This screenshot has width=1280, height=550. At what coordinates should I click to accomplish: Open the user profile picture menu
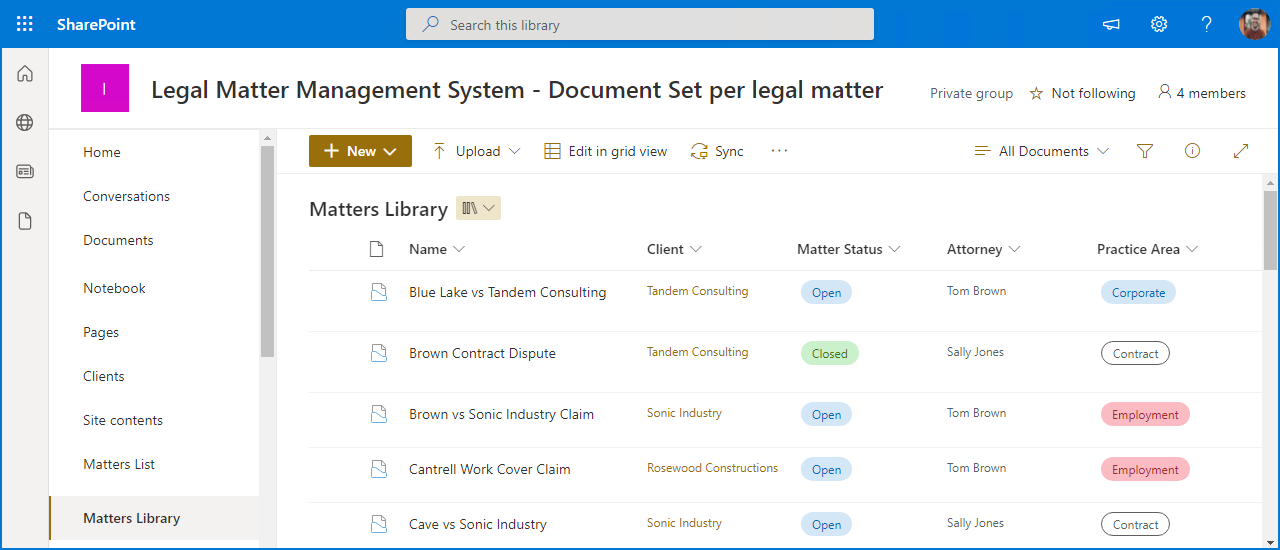click(1254, 24)
